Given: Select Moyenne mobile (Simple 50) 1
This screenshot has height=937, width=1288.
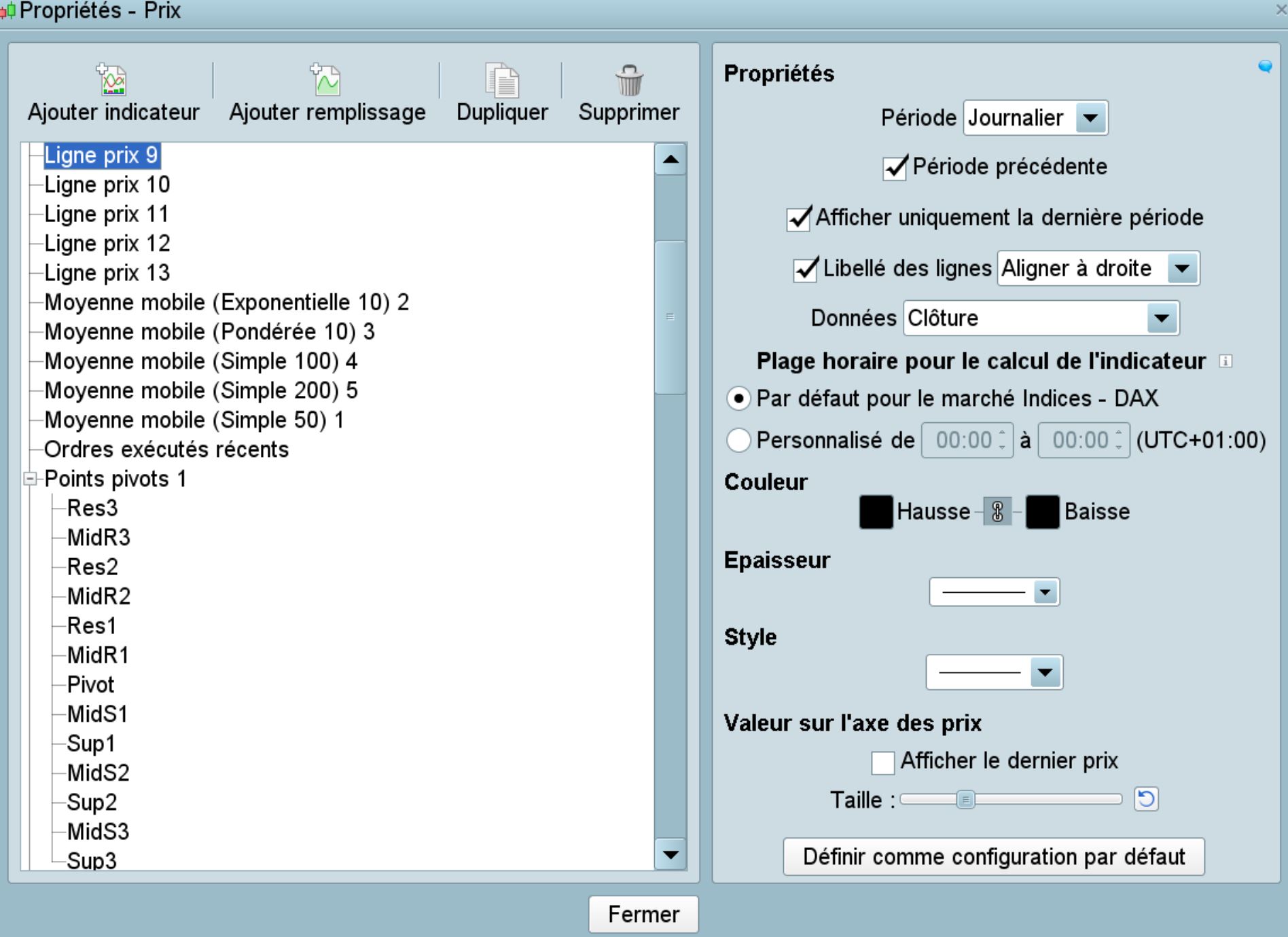Looking at the screenshot, I should point(194,420).
